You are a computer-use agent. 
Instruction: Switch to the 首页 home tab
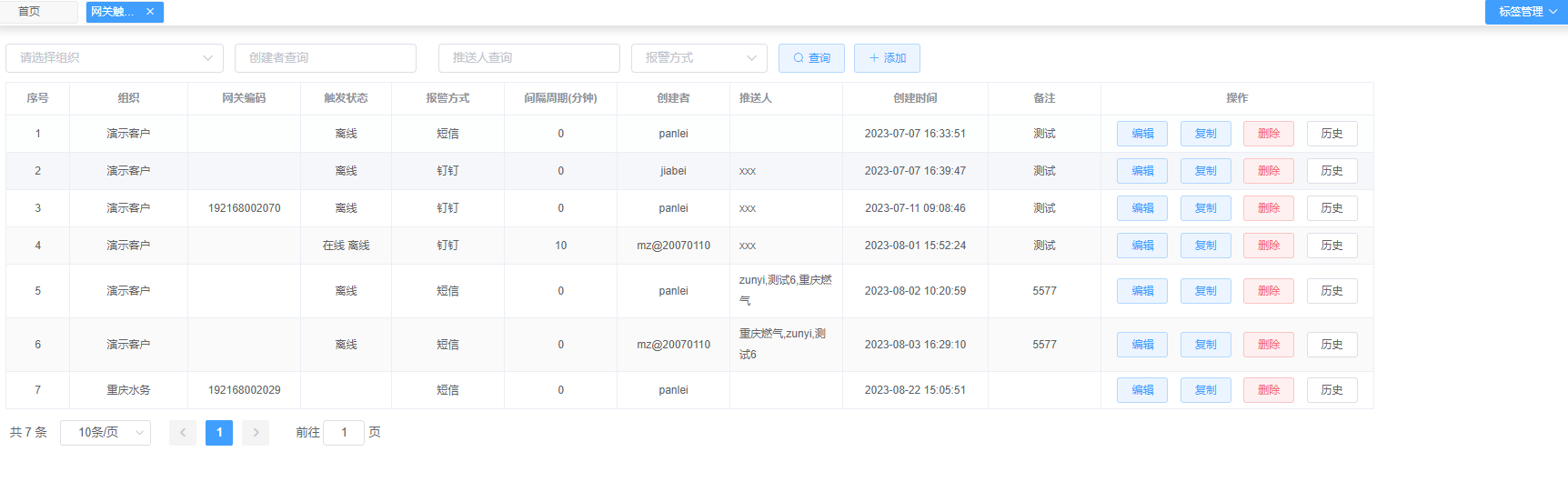[x=29, y=12]
